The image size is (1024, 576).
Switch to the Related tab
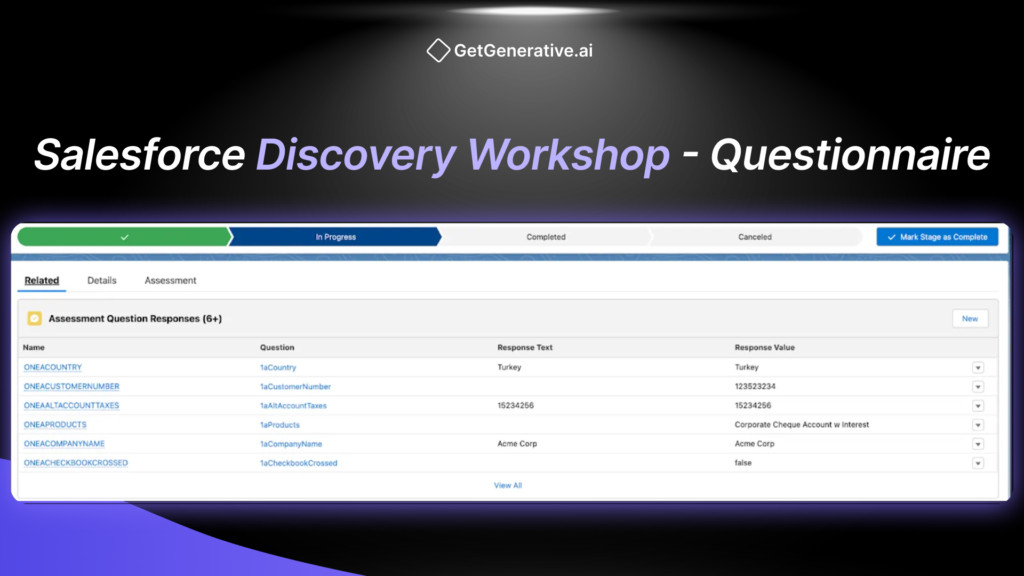[x=42, y=280]
